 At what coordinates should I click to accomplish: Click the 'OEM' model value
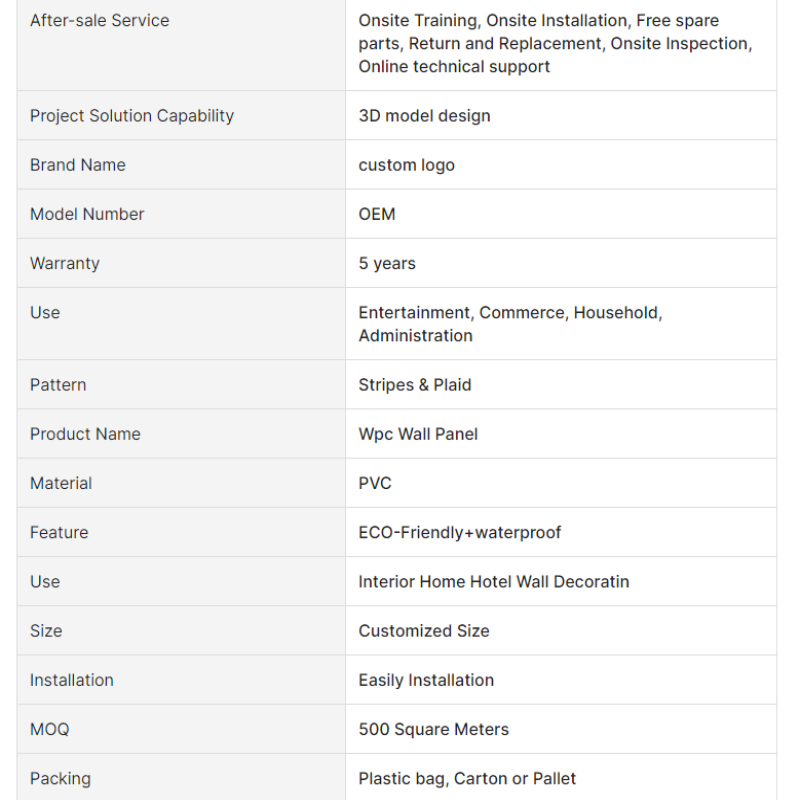(377, 214)
